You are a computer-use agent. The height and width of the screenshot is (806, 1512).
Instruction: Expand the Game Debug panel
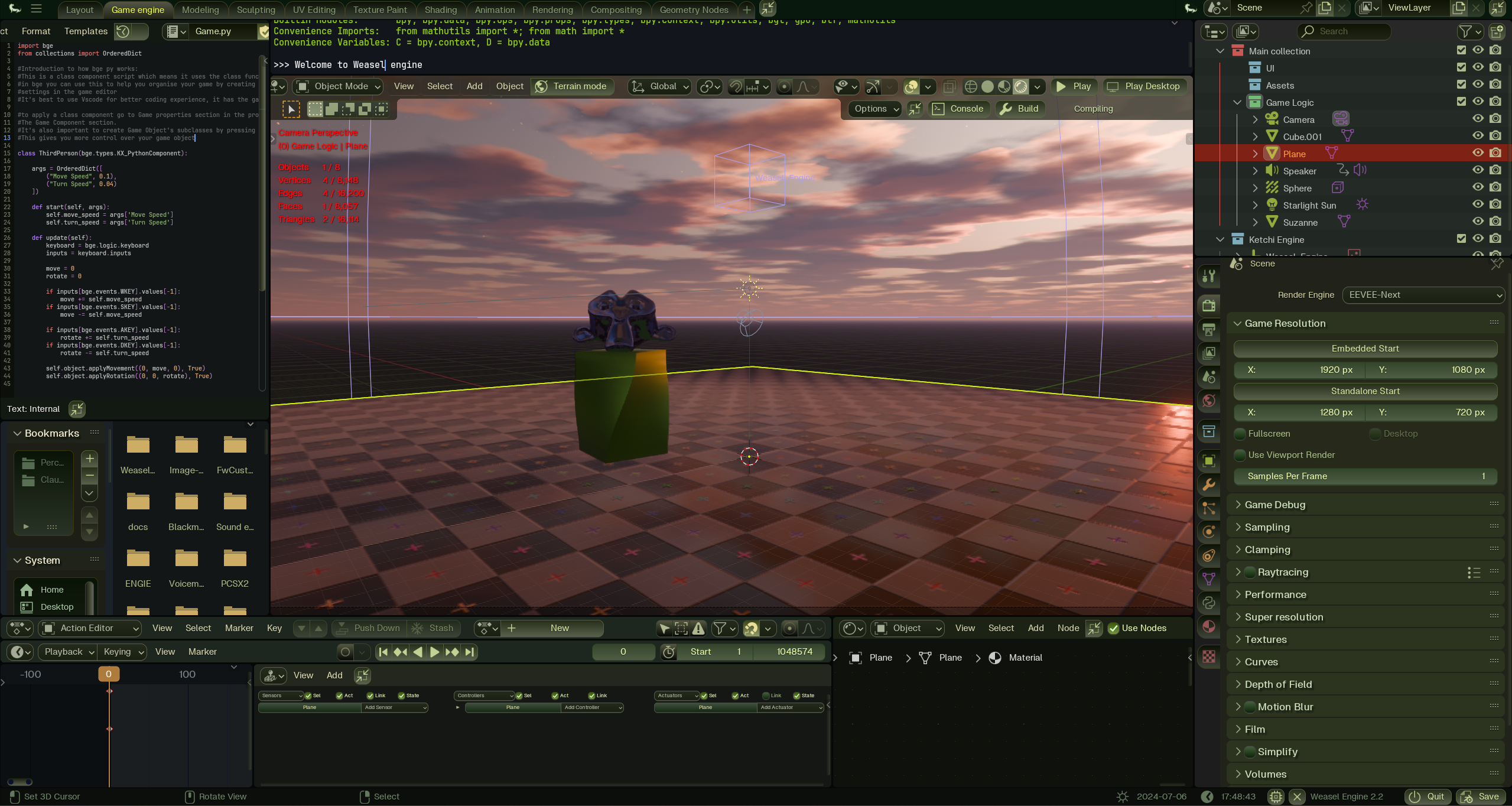tap(1275, 505)
